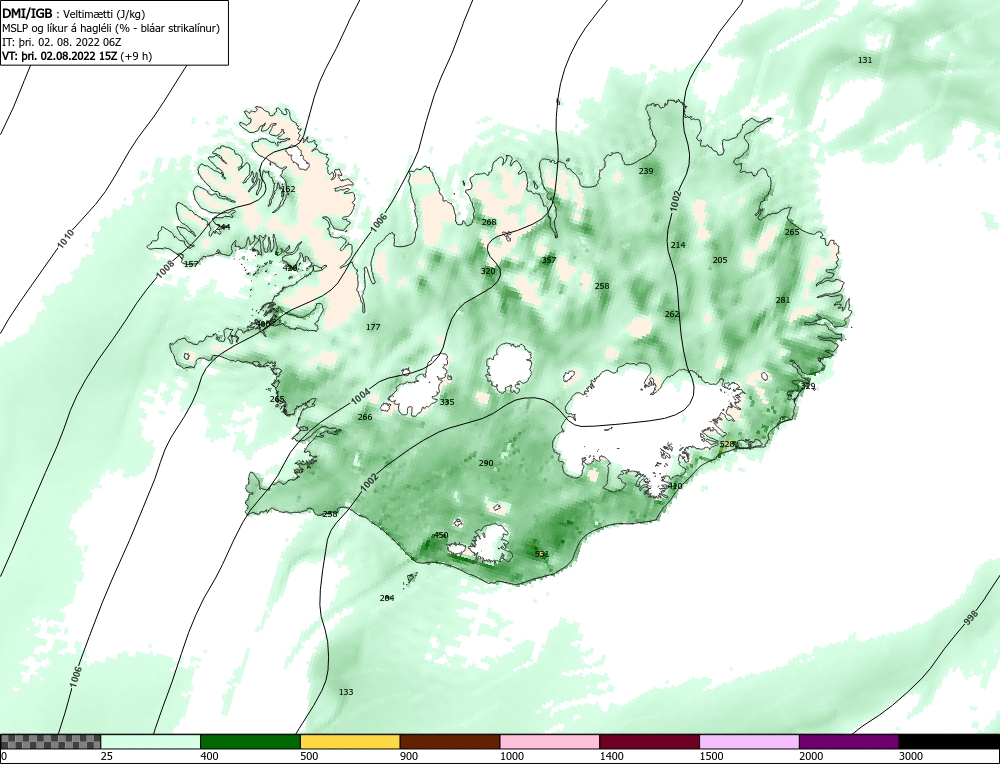Click the dark green 400–500 legend swatch
Viewport: 1000px width, 764px height.
pos(250,742)
